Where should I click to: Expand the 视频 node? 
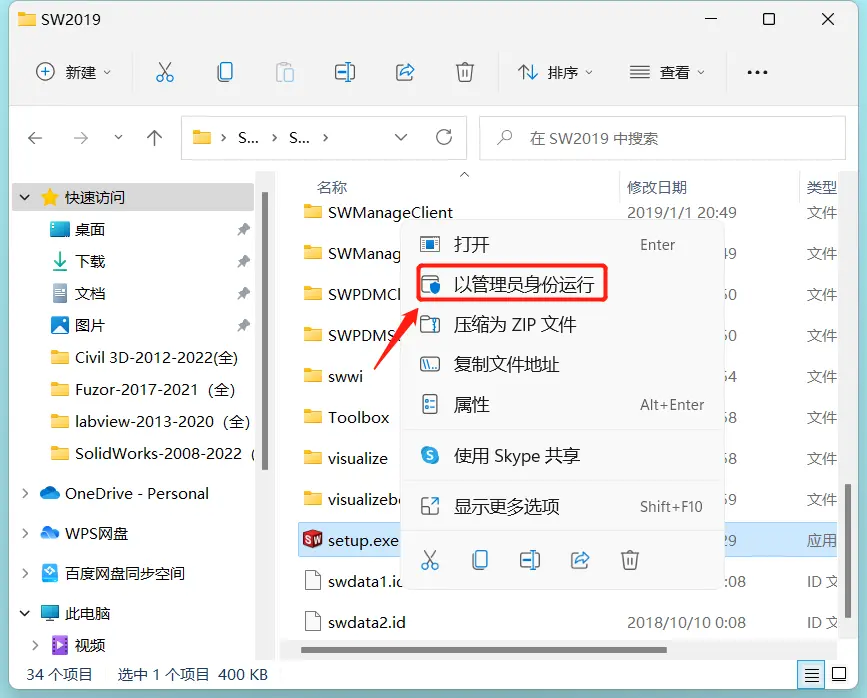35,645
